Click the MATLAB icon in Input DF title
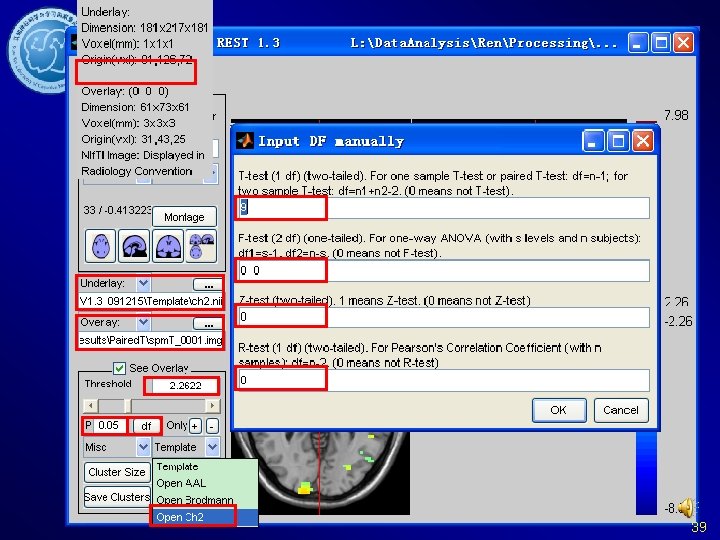The width and height of the screenshot is (720, 540). point(245,141)
